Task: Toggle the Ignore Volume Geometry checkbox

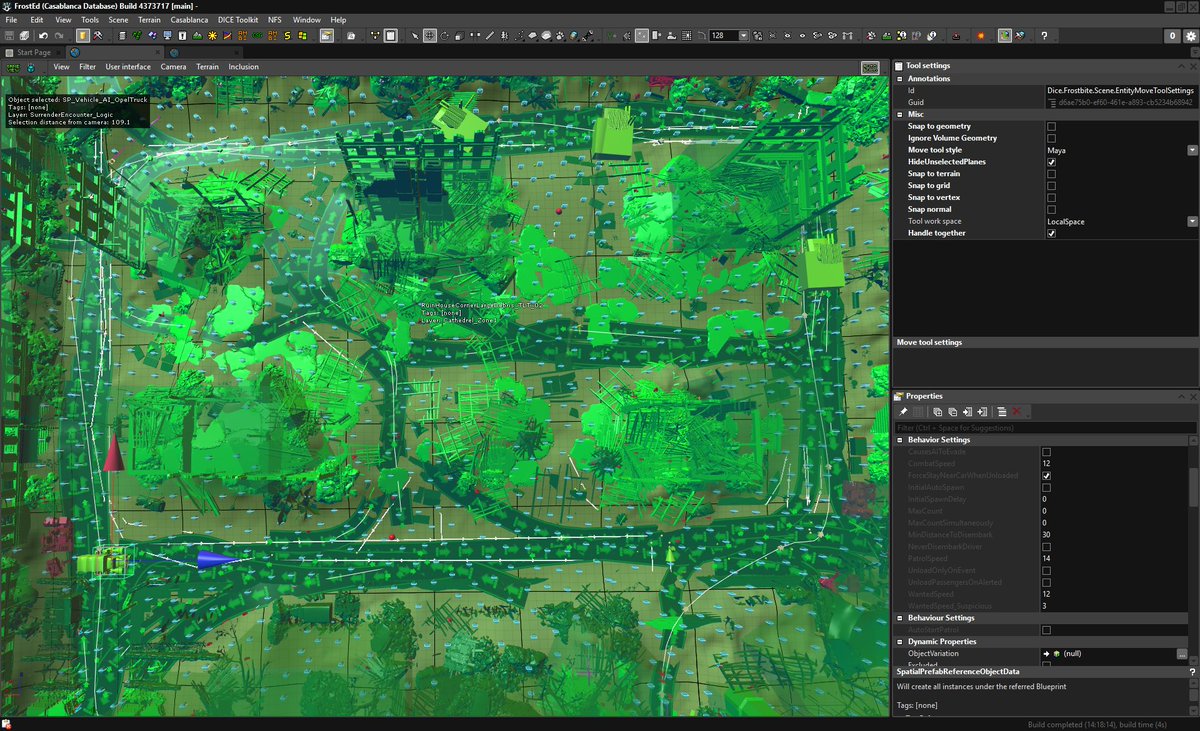Action: click(1051, 138)
